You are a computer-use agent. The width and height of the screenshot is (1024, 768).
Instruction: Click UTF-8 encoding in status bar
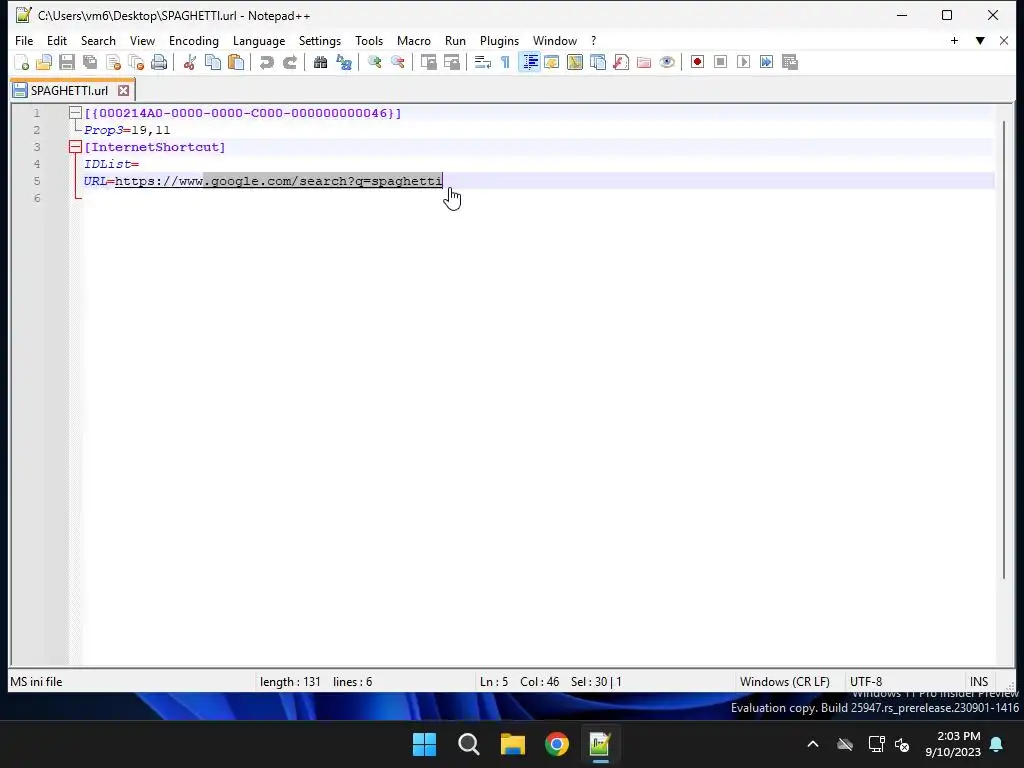pos(866,681)
